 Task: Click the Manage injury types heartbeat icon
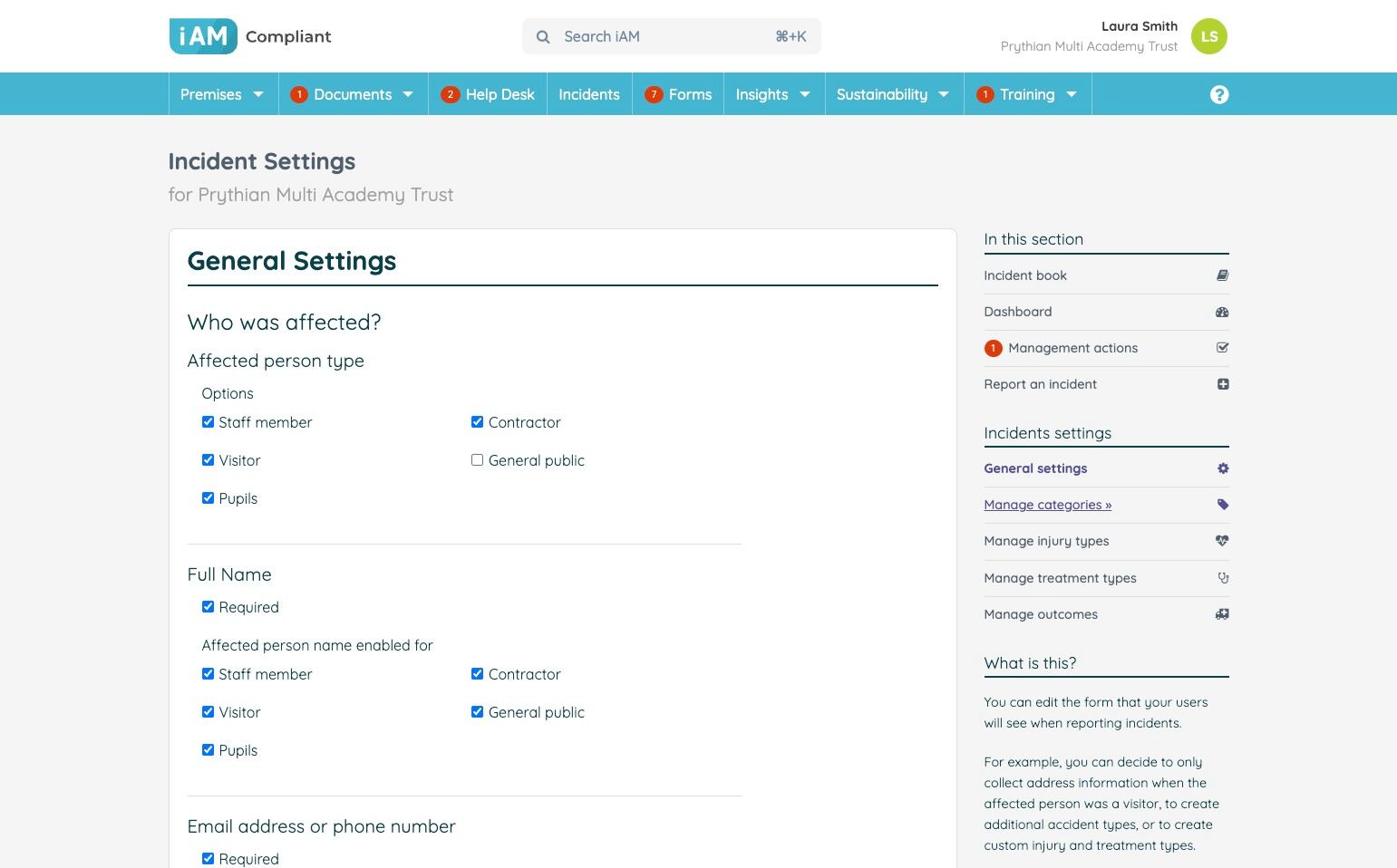(1222, 541)
